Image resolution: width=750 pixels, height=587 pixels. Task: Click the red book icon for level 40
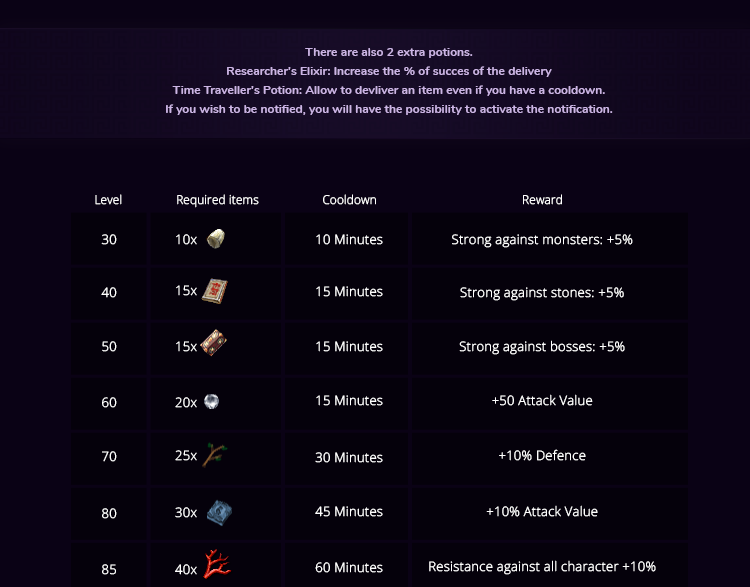pyautogui.click(x=216, y=291)
